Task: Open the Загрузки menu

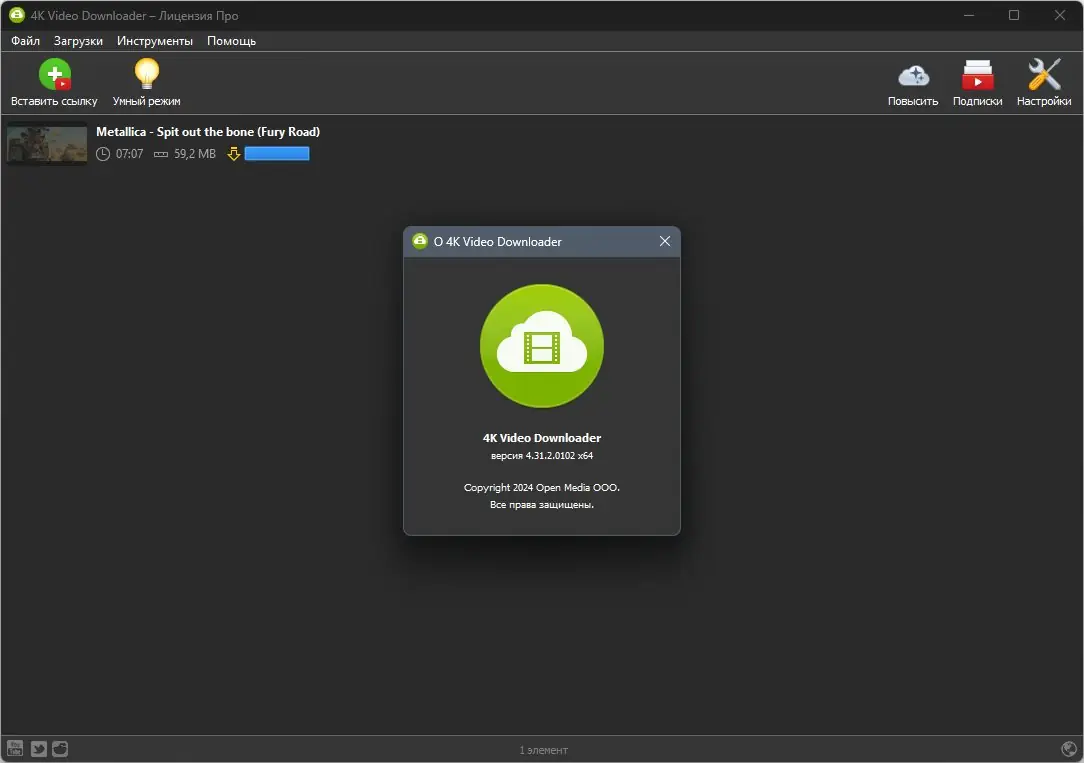Action: click(x=78, y=41)
